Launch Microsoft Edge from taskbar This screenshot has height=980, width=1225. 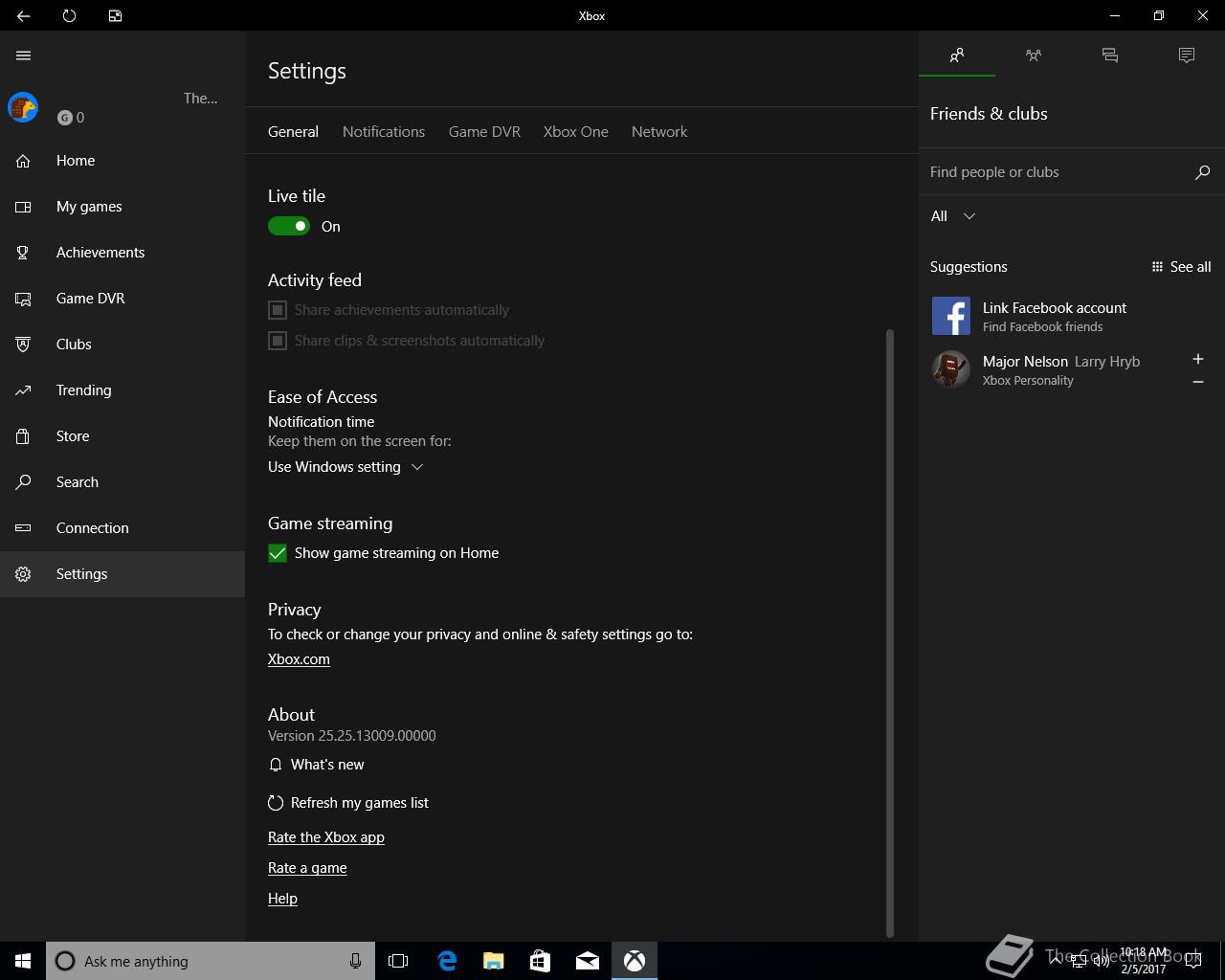tap(447, 961)
